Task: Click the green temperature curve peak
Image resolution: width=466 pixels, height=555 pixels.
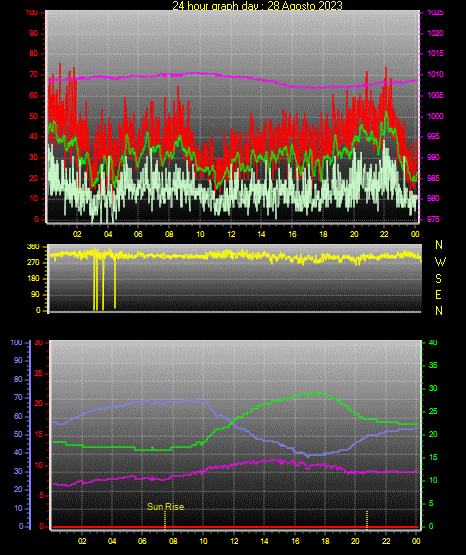Action: (318, 393)
